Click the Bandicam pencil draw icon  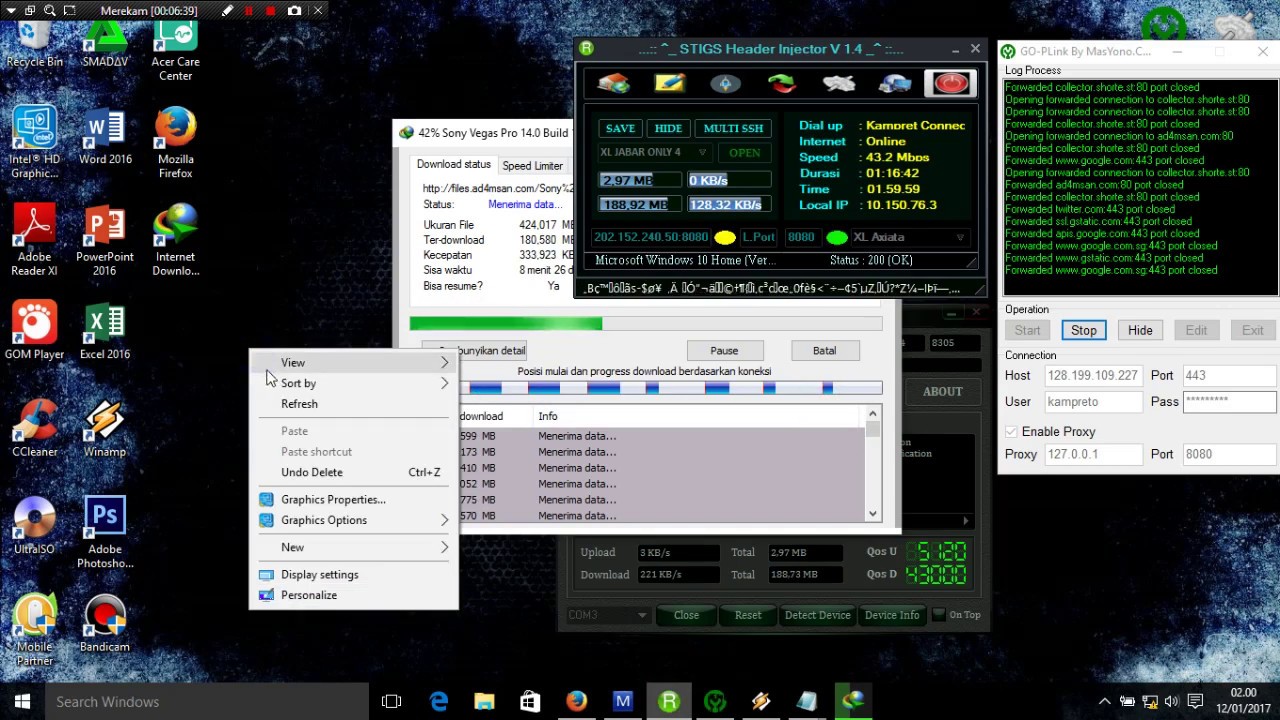(x=227, y=11)
